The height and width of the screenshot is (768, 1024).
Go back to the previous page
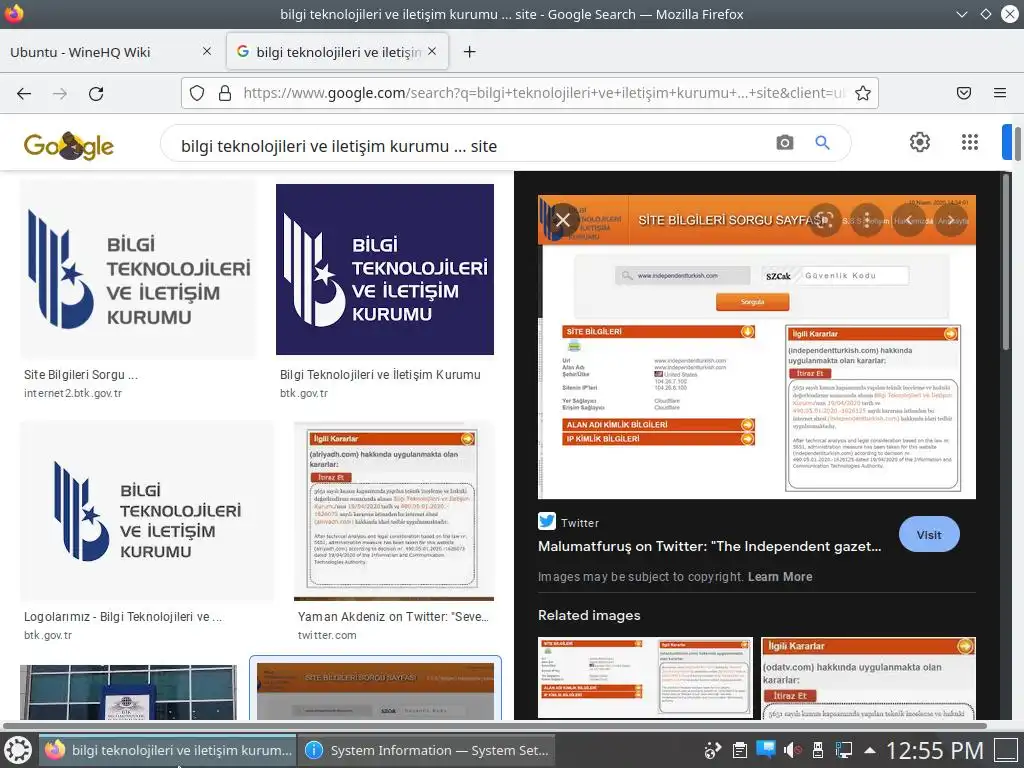pos(24,93)
